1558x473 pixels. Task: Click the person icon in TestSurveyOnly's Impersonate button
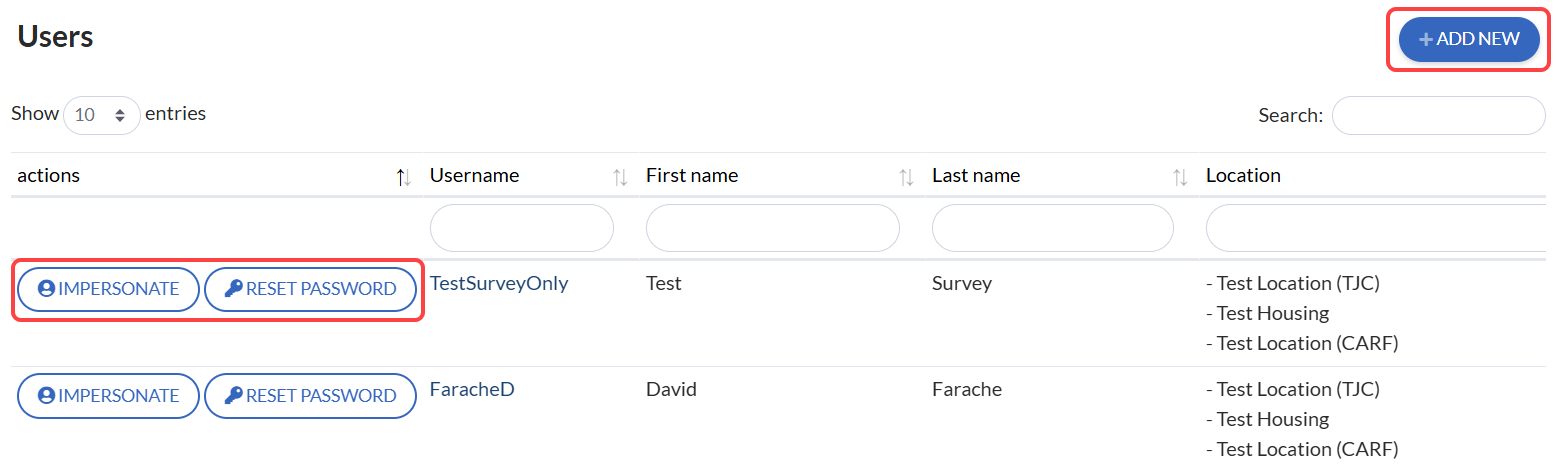46,289
